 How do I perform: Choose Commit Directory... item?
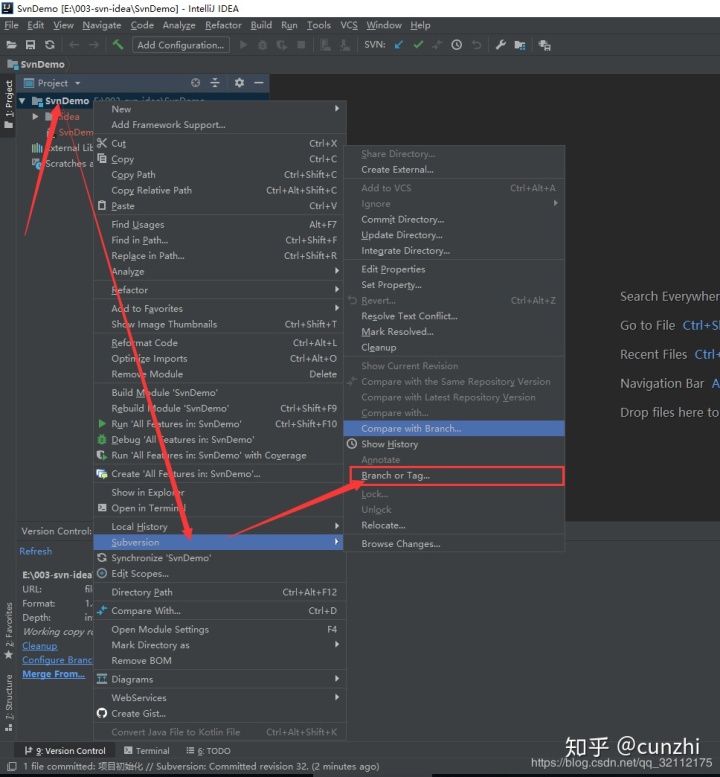pyautogui.click(x=454, y=220)
